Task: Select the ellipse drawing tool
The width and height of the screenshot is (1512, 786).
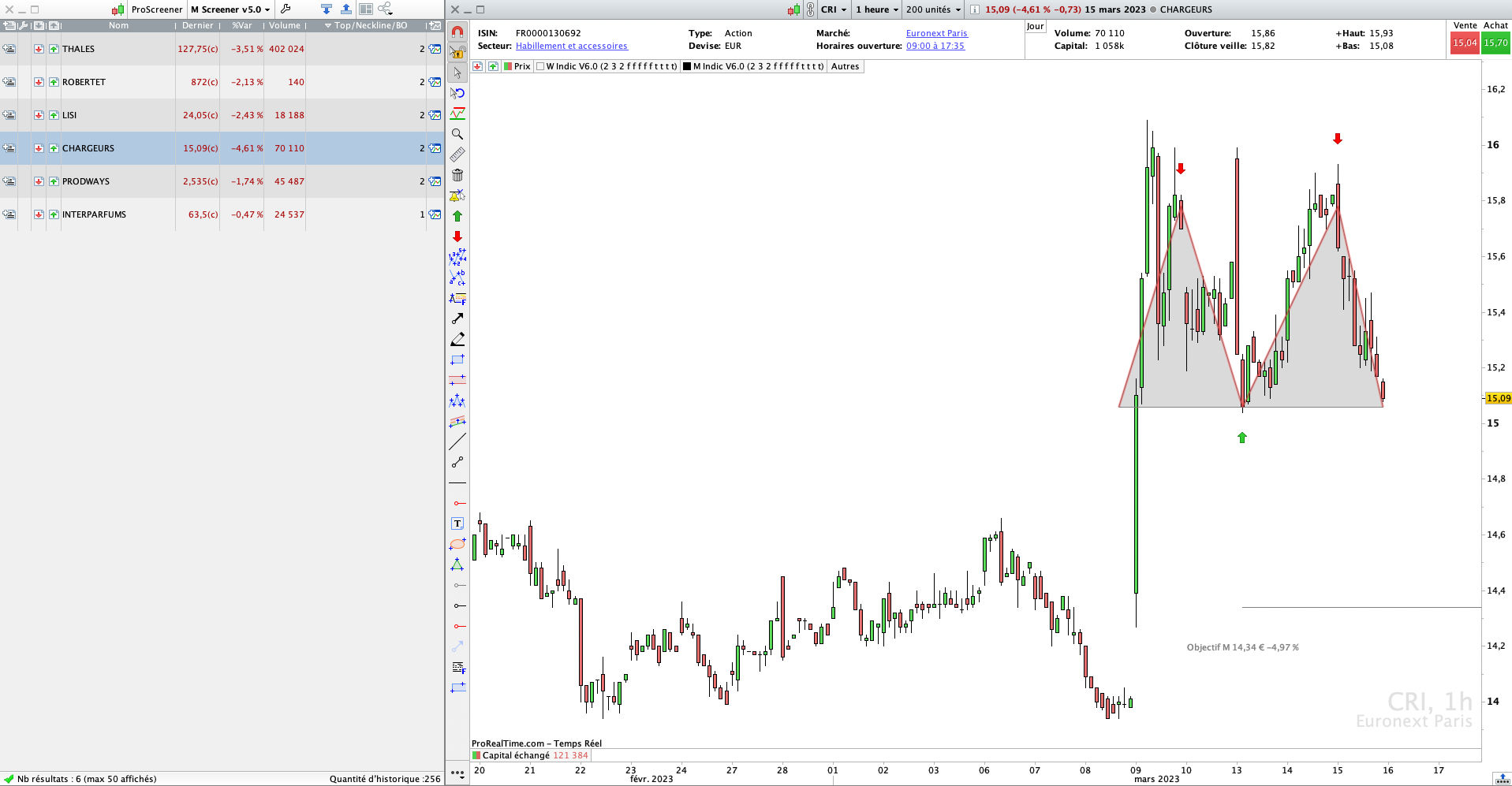Action: [x=457, y=544]
